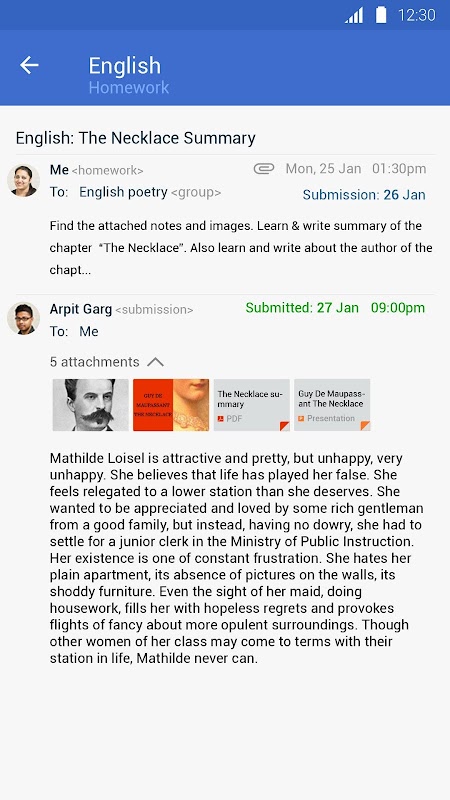Check the signal strength status icon
Screen dimensions: 450x800
[354, 15]
